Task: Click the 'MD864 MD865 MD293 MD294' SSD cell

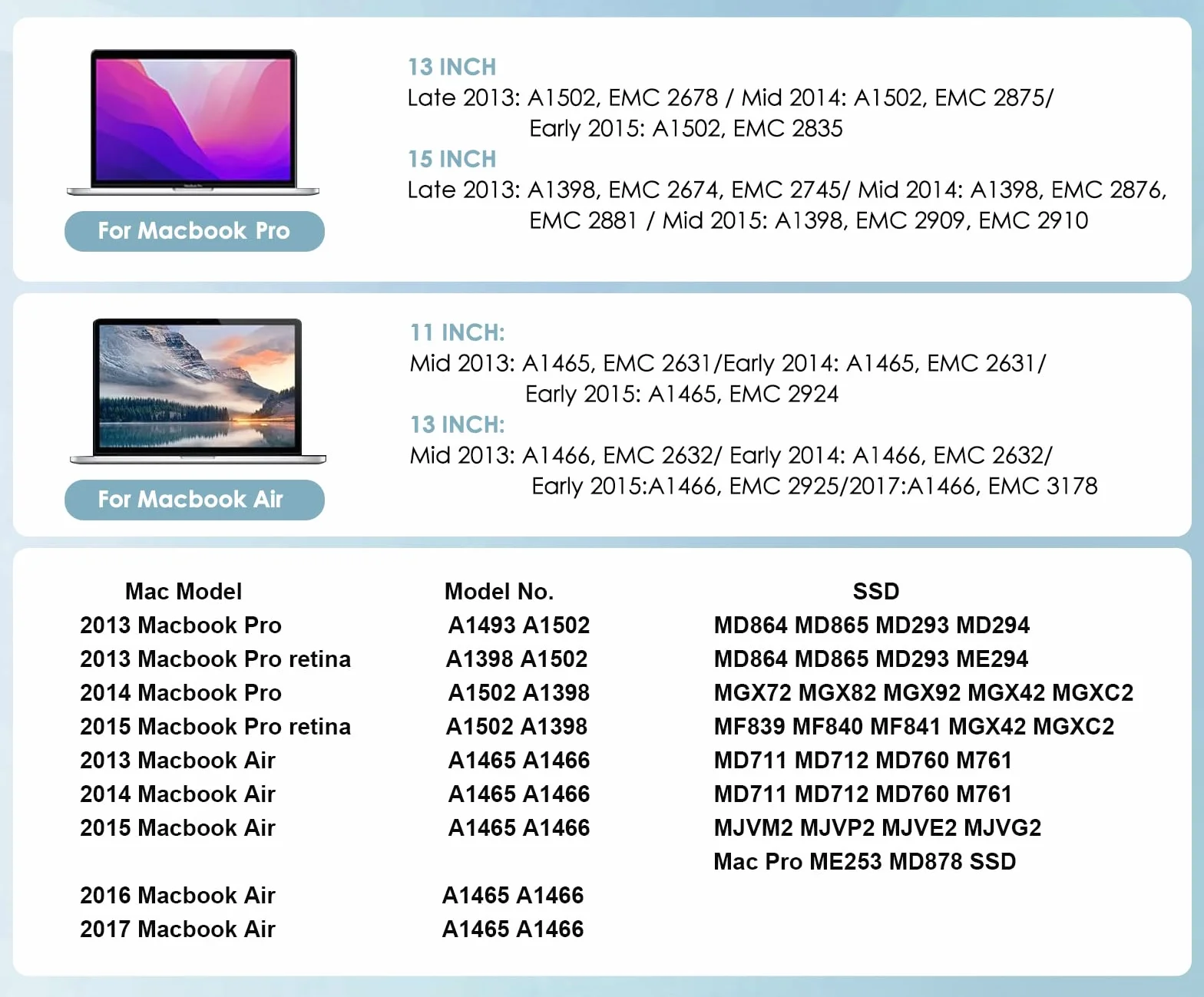Action: [x=872, y=625]
